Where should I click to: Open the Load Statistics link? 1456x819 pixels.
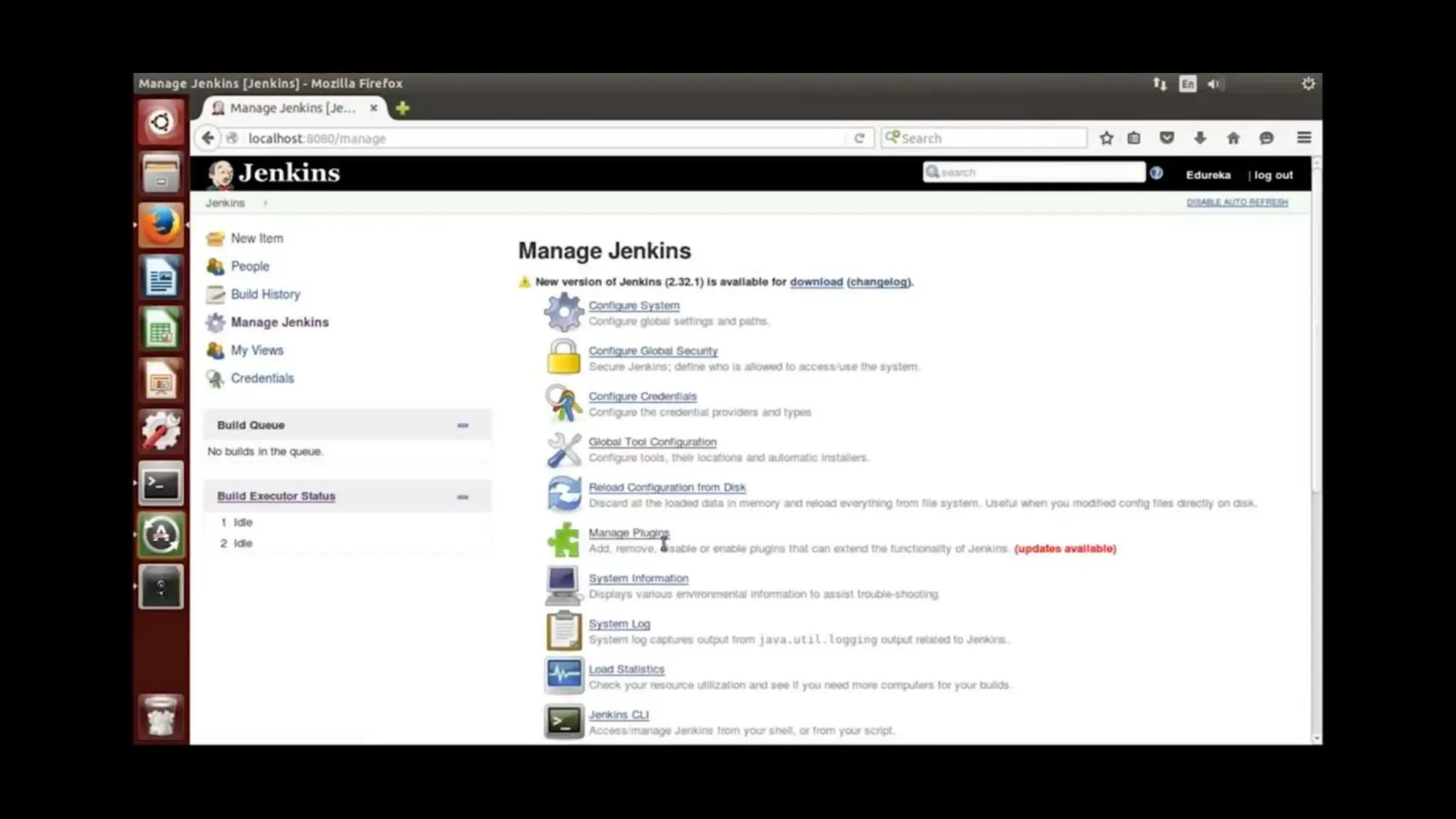(x=626, y=669)
